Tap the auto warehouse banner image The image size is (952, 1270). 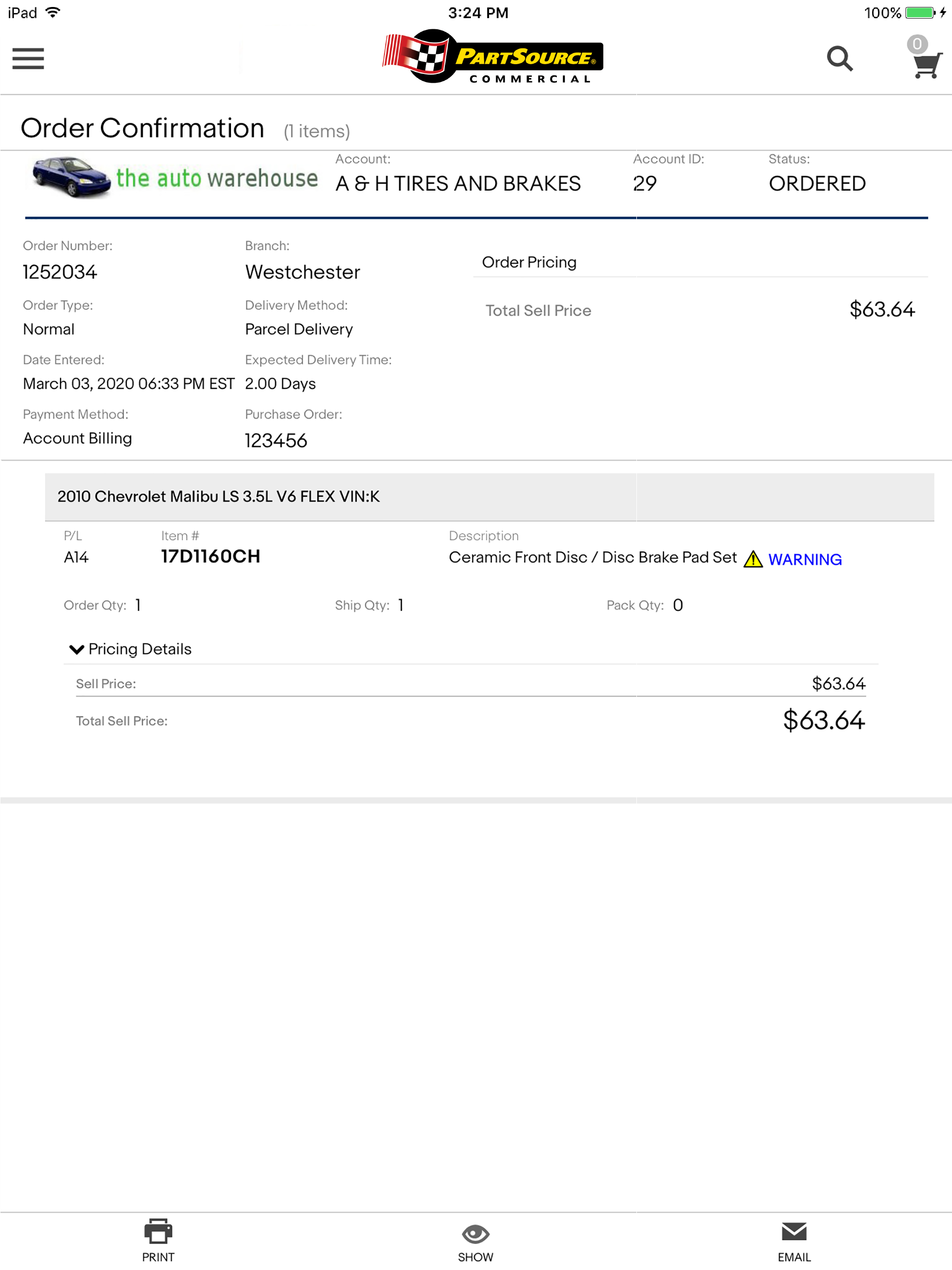(x=175, y=178)
